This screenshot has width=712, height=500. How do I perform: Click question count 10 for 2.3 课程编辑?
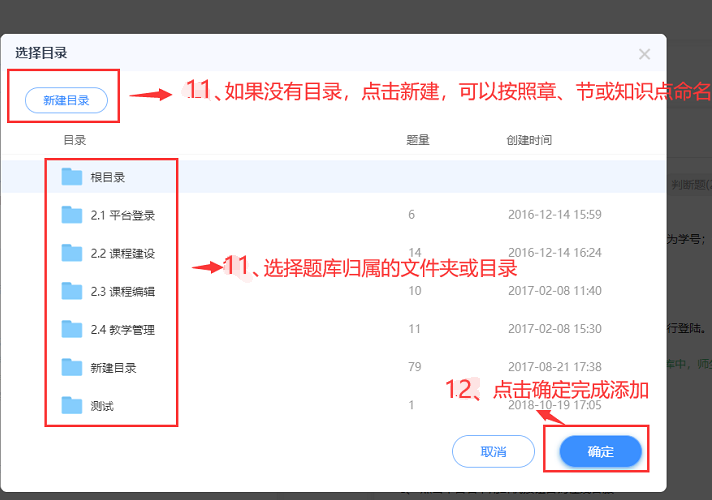click(x=415, y=291)
